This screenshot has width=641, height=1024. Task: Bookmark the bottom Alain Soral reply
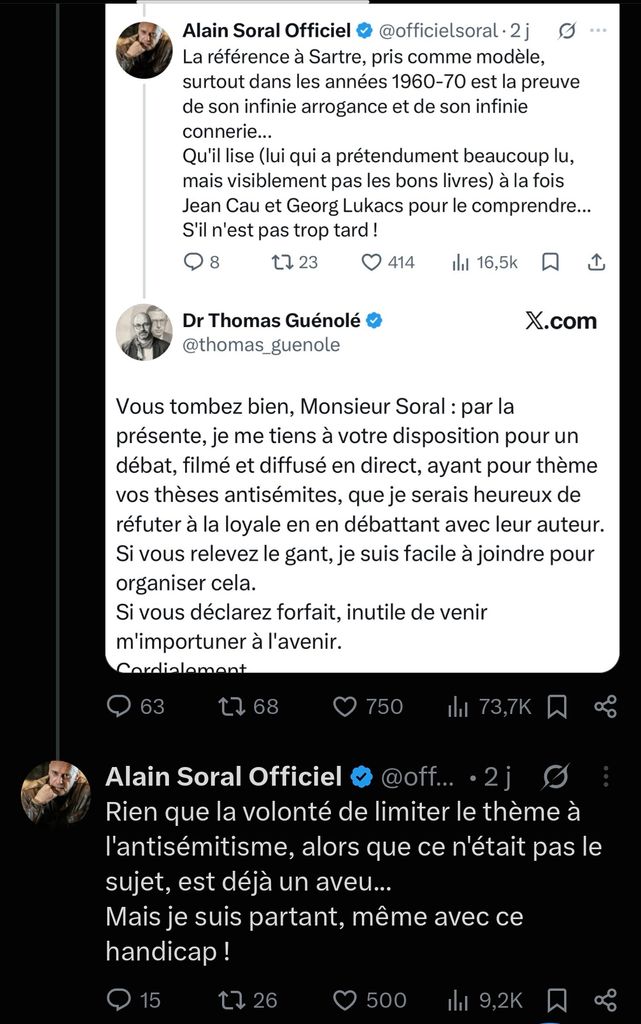pos(557,1000)
